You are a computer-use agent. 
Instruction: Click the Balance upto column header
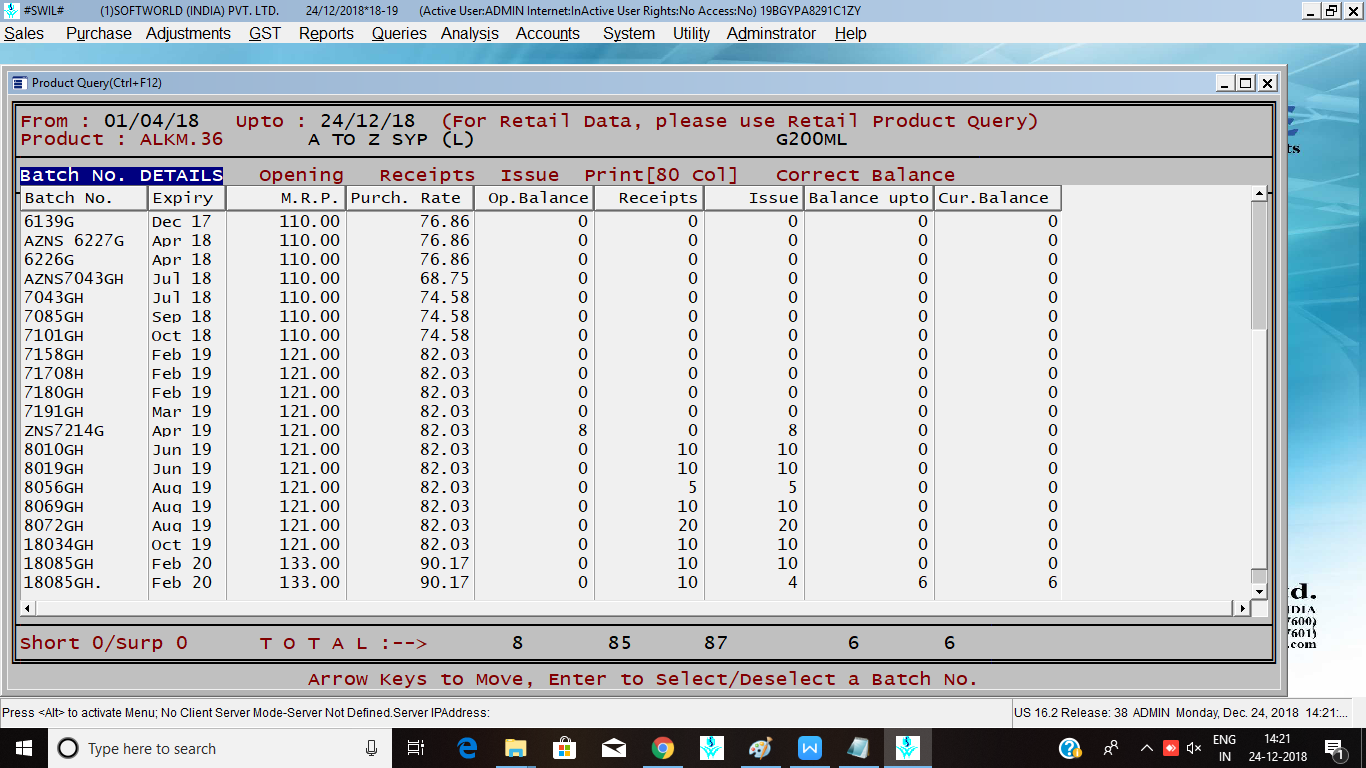point(869,198)
